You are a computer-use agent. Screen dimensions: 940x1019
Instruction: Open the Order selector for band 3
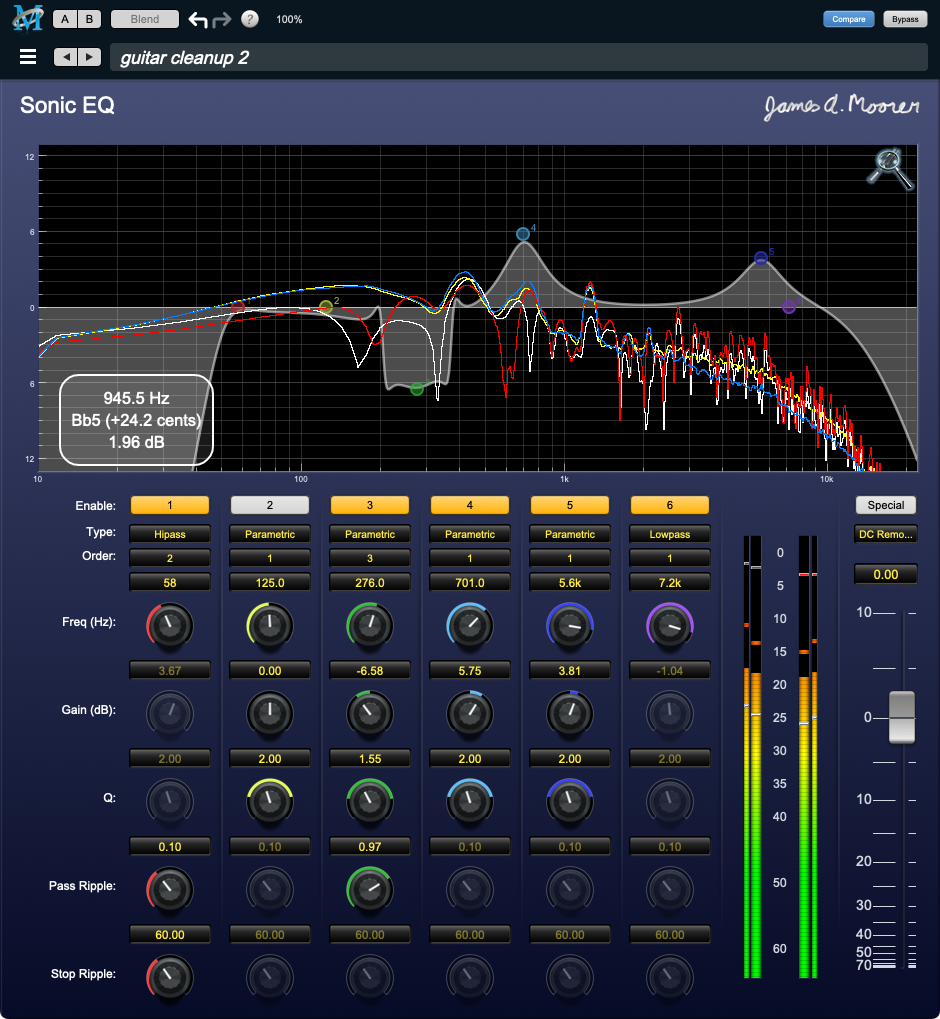click(x=369, y=557)
